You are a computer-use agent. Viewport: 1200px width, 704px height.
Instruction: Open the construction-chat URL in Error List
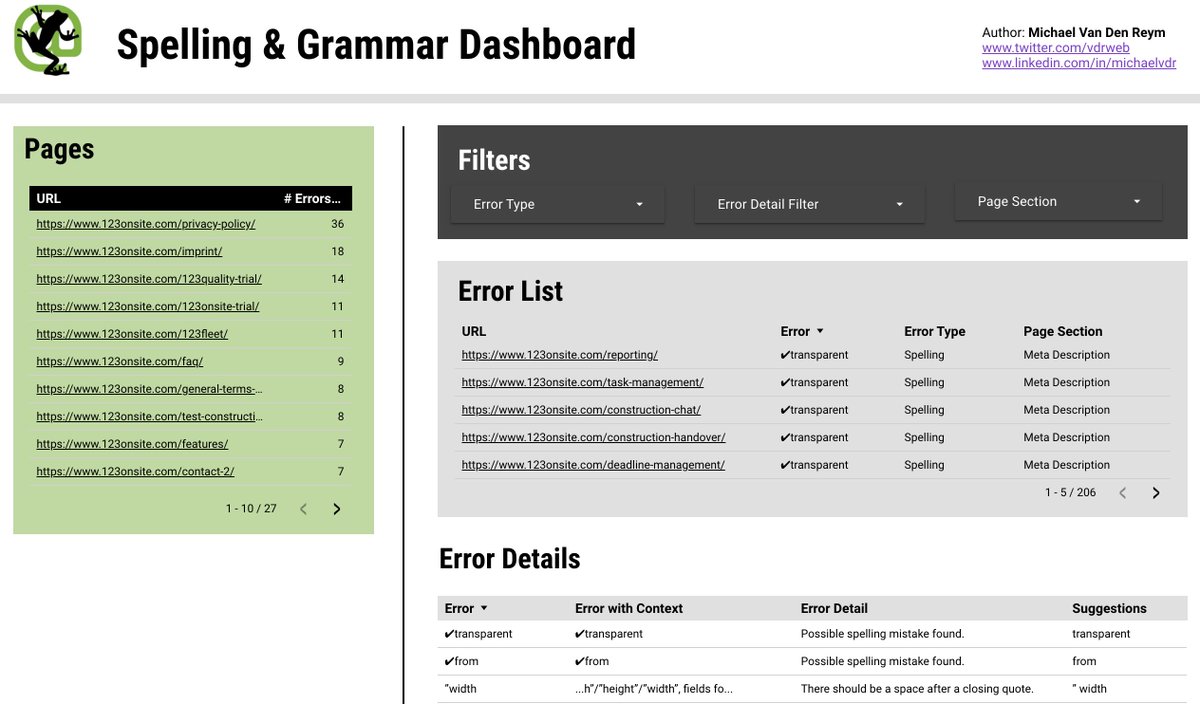(x=581, y=410)
